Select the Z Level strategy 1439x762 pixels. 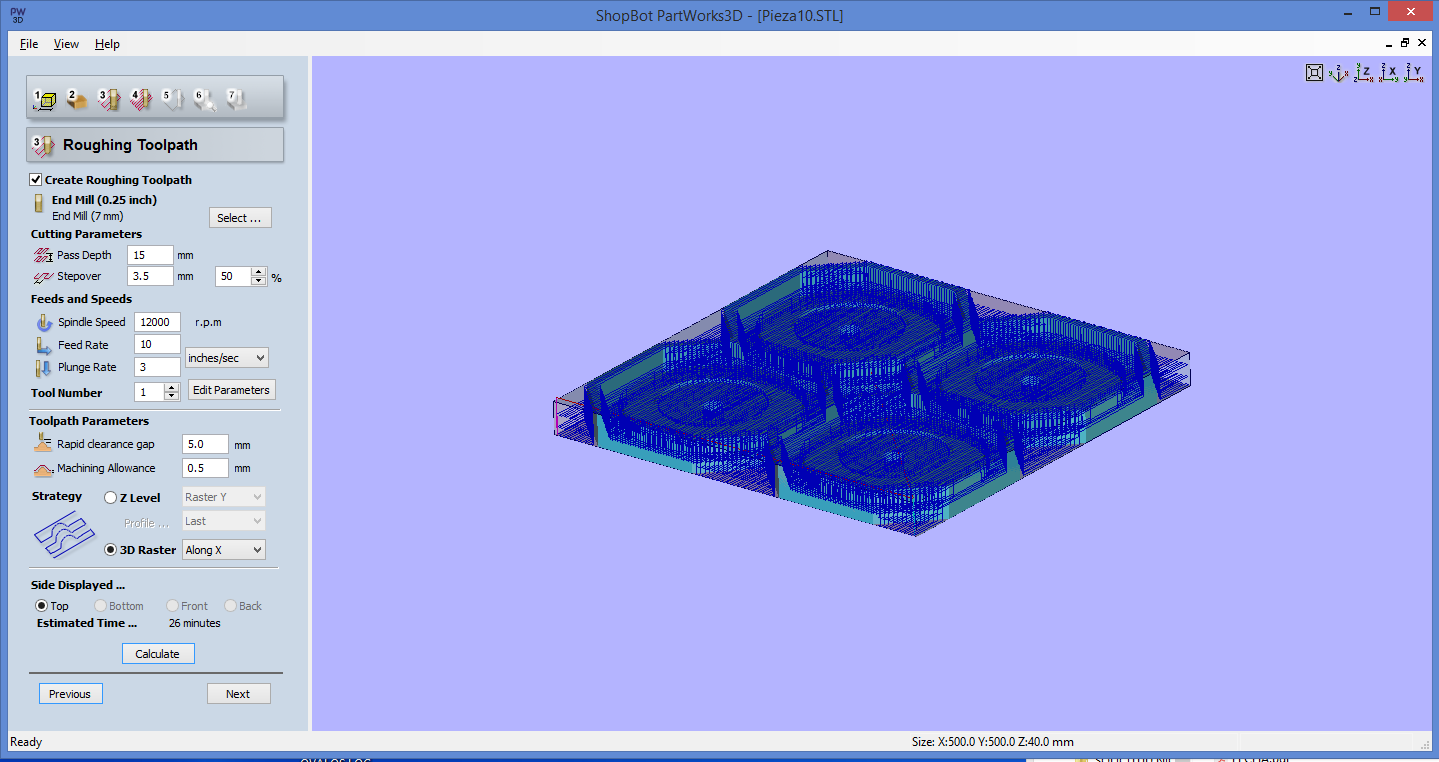pos(110,498)
